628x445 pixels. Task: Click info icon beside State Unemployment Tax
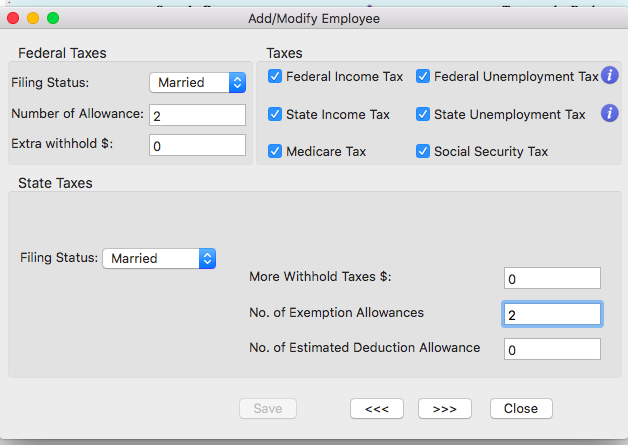point(610,114)
